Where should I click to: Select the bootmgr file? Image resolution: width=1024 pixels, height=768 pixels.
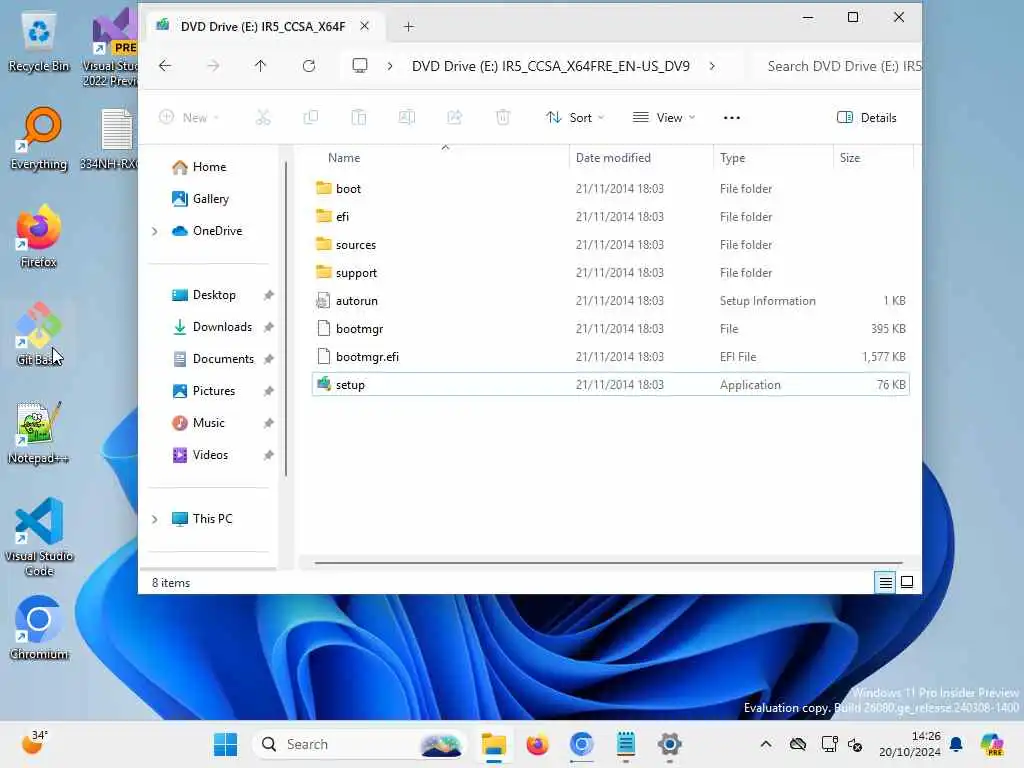[611, 329]
